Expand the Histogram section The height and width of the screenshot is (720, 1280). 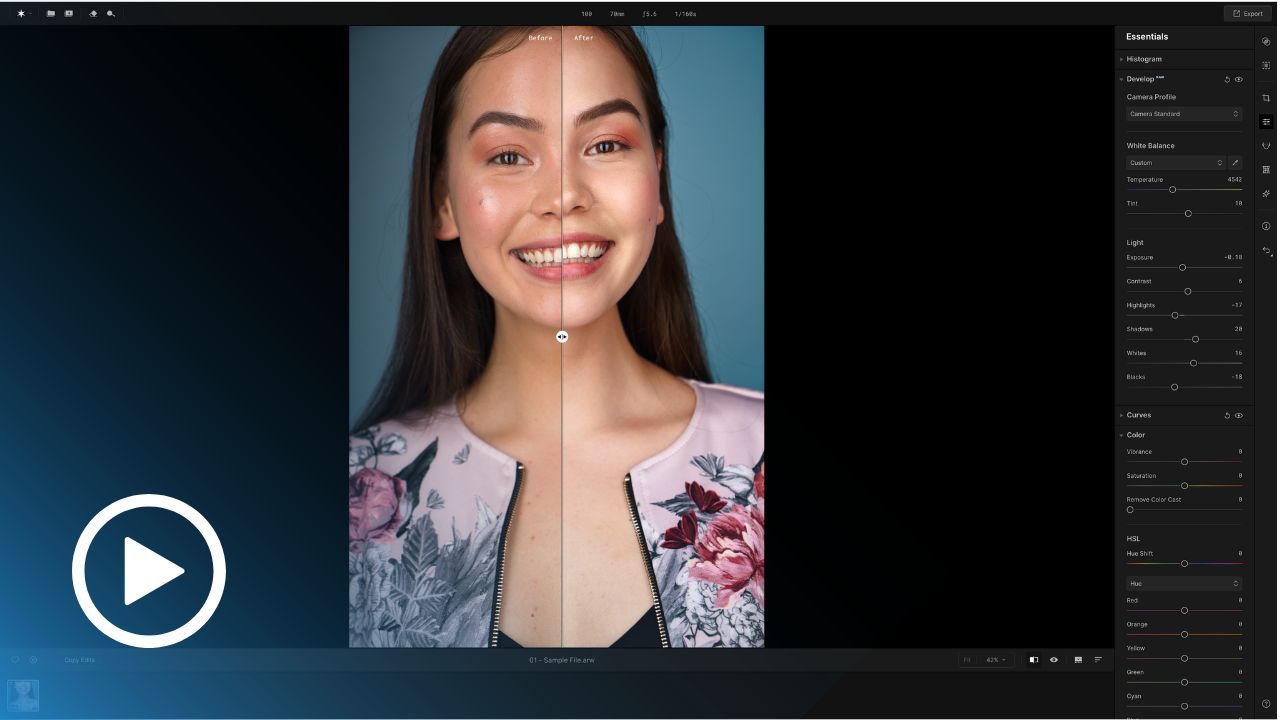pos(1121,59)
